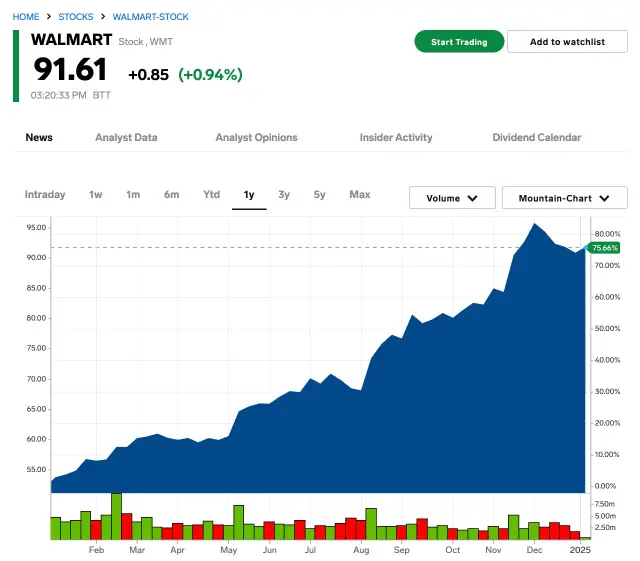
Task: Click the WALMART-STOCK breadcrumb link
Action: pyautogui.click(x=150, y=17)
